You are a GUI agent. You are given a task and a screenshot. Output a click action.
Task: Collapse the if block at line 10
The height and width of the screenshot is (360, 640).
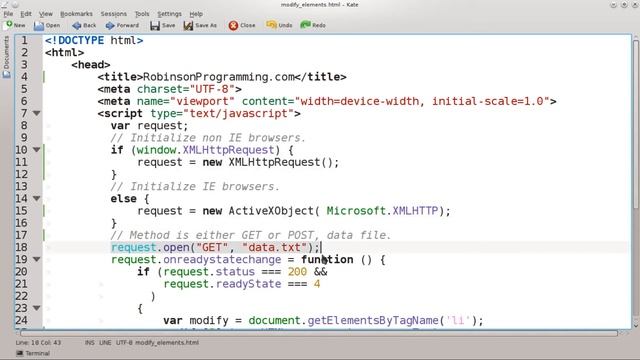click(x=37, y=150)
